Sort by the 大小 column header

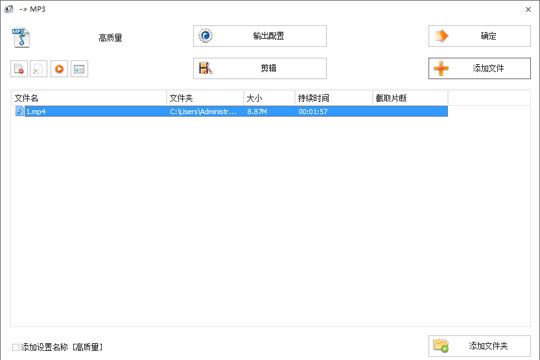(x=269, y=98)
